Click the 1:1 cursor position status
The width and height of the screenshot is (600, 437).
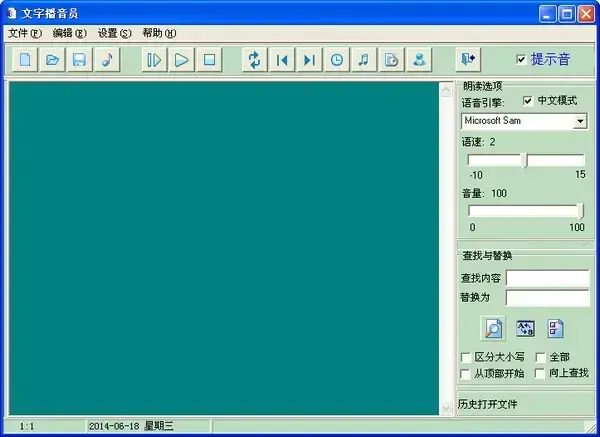tap(27, 426)
